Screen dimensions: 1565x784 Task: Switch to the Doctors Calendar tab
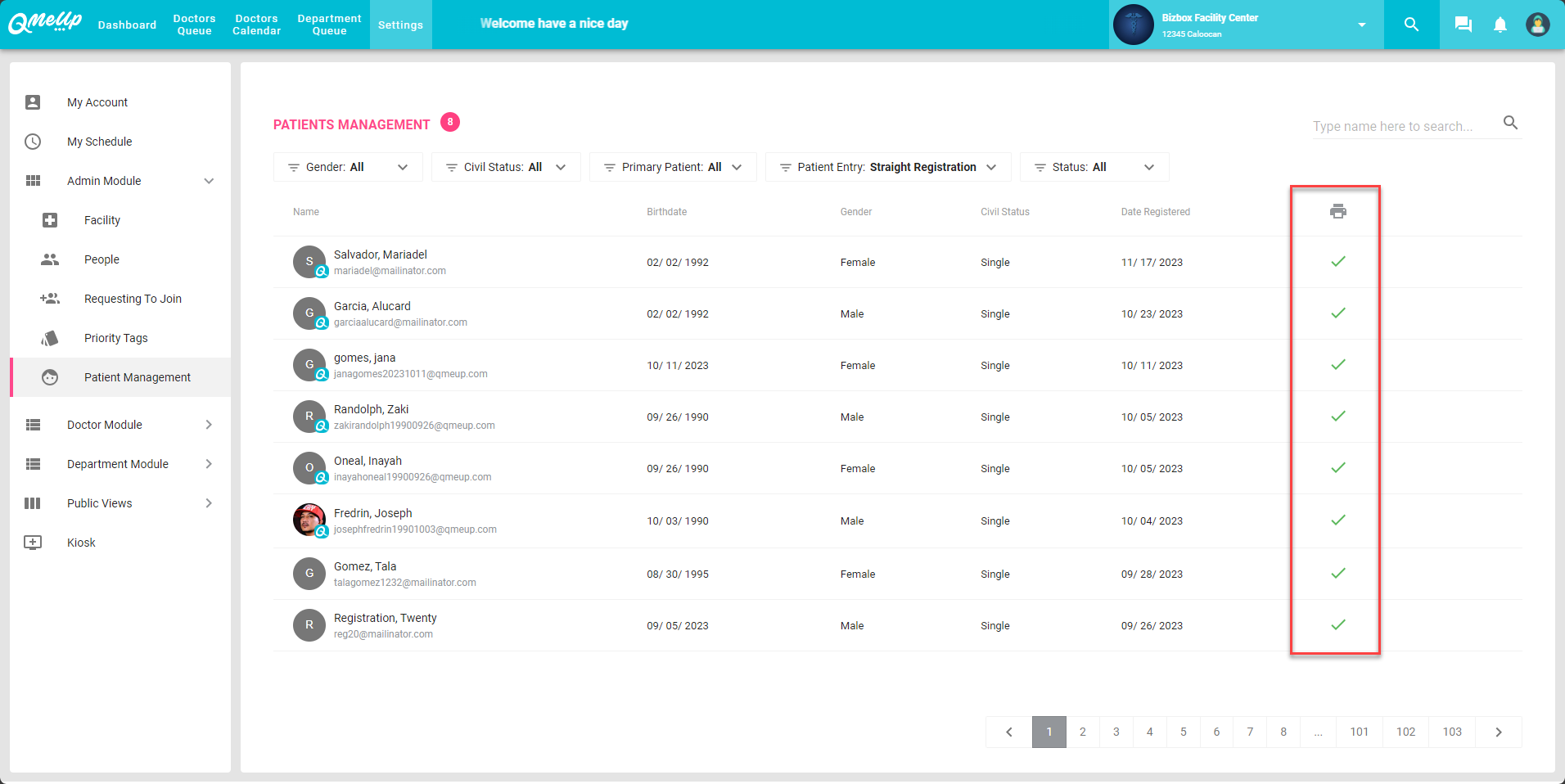(x=256, y=24)
